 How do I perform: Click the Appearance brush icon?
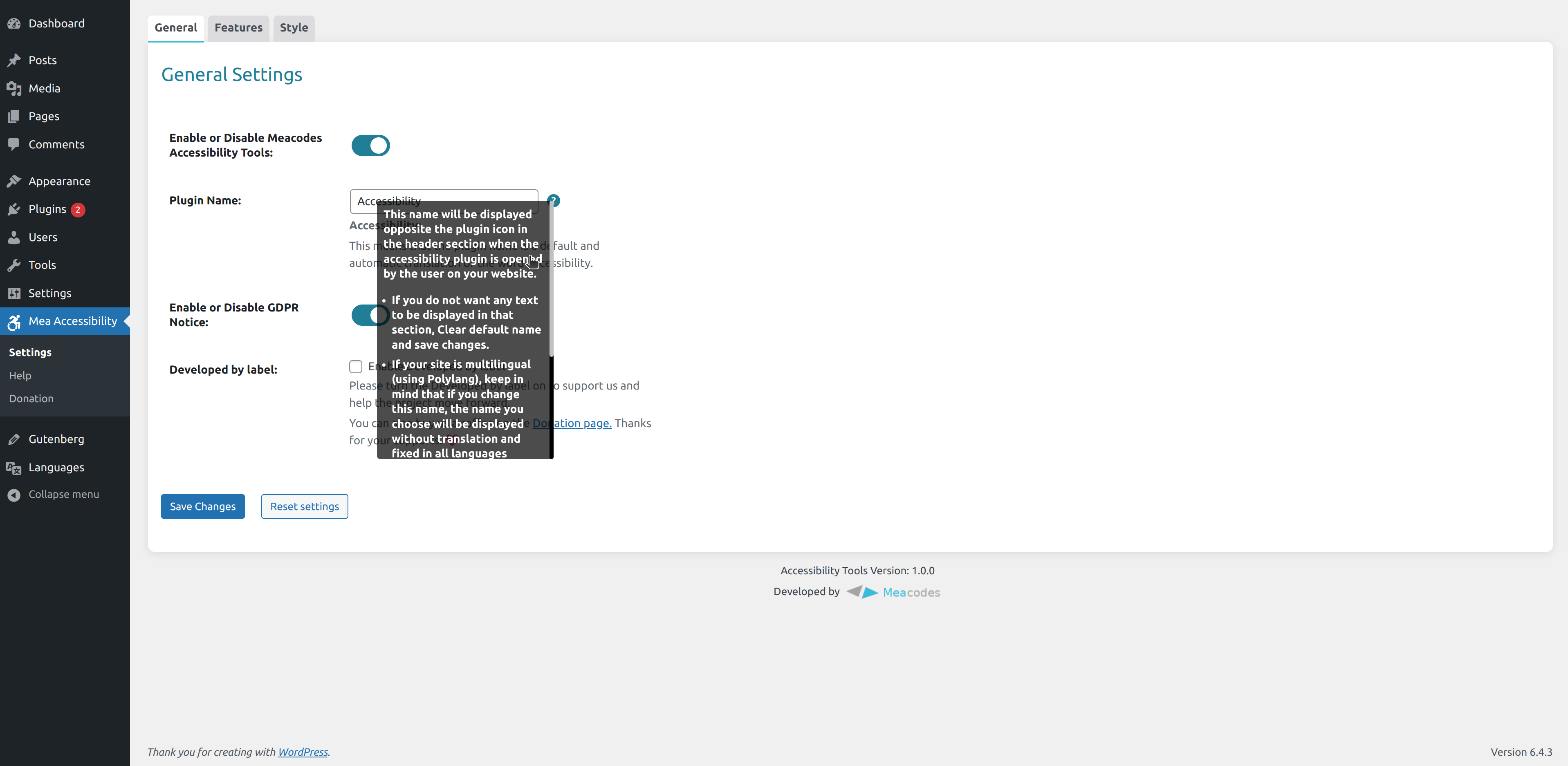14,181
